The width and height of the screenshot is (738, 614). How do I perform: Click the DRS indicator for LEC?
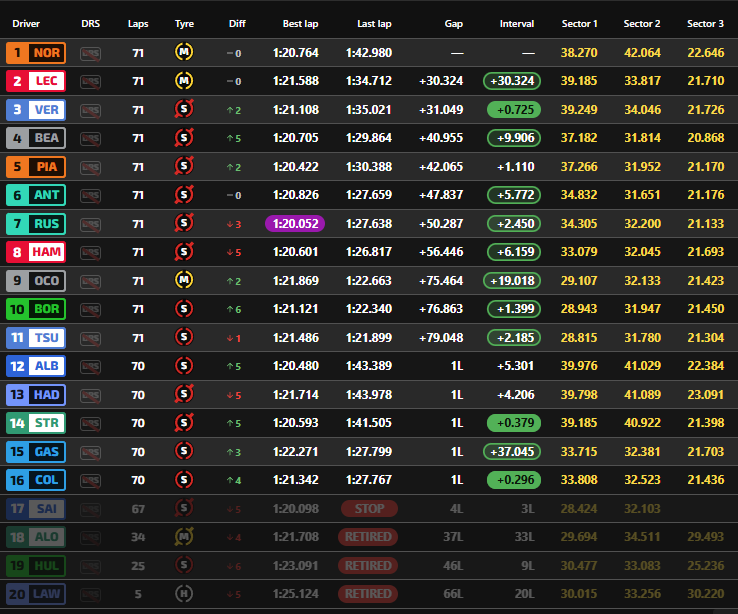[x=91, y=81]
